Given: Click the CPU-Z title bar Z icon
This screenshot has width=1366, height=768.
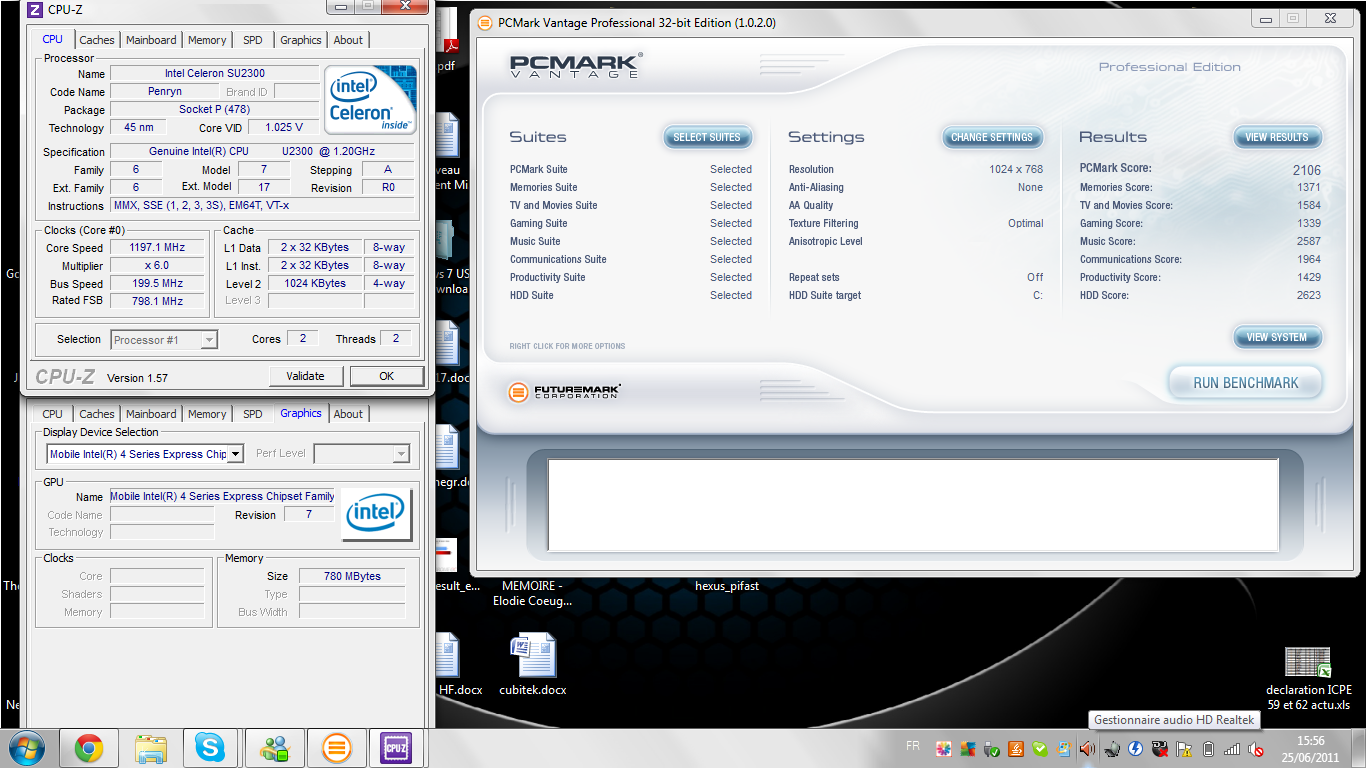Looking at the screenshot, I should click(x=35, y=10).
